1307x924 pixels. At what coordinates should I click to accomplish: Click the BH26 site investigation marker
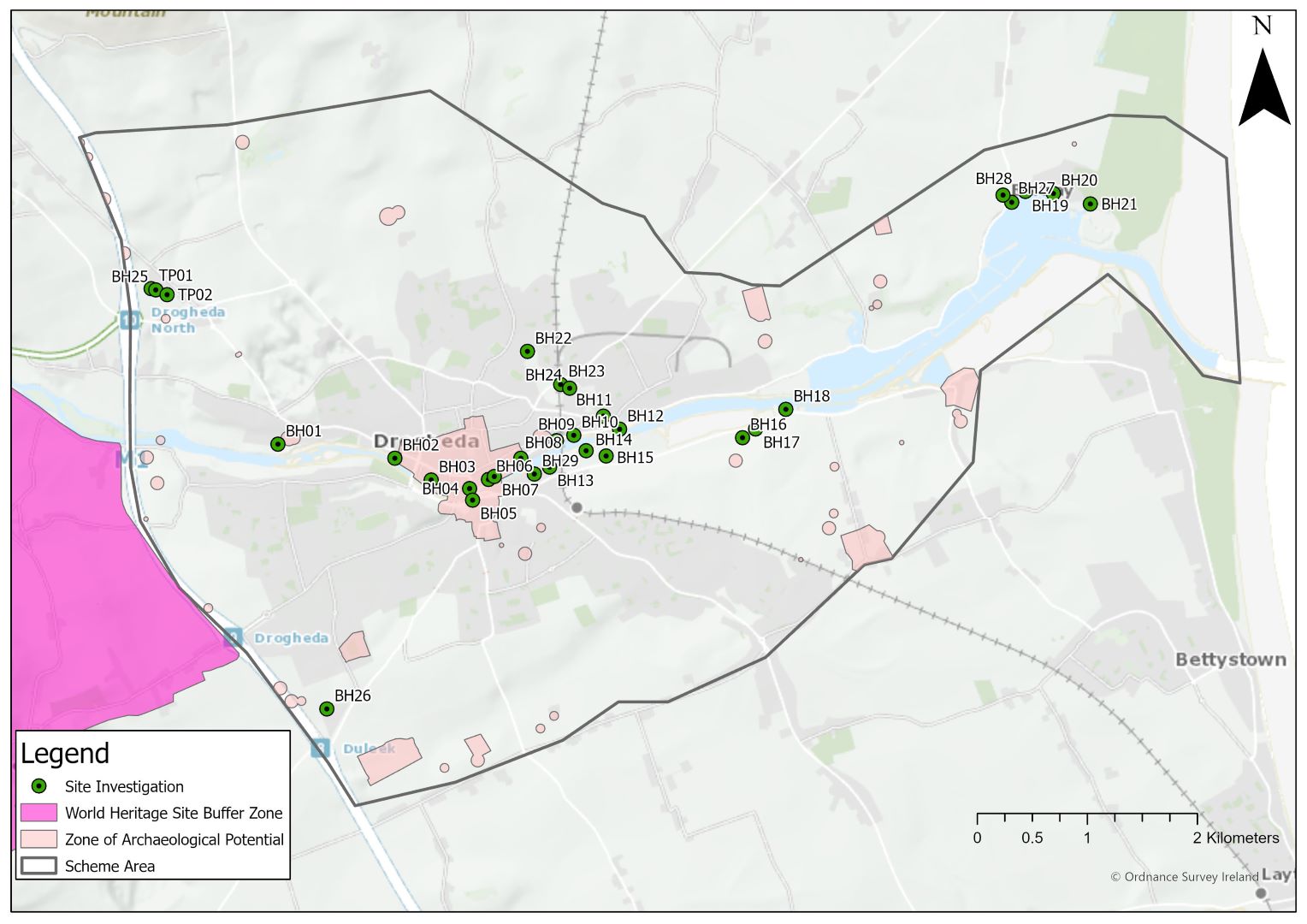click(x=326, y=709)
